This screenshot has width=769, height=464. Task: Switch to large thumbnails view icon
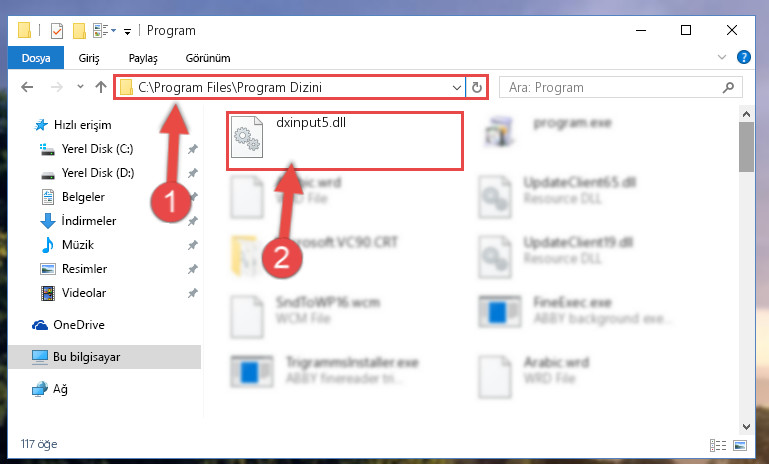point(740,445)
